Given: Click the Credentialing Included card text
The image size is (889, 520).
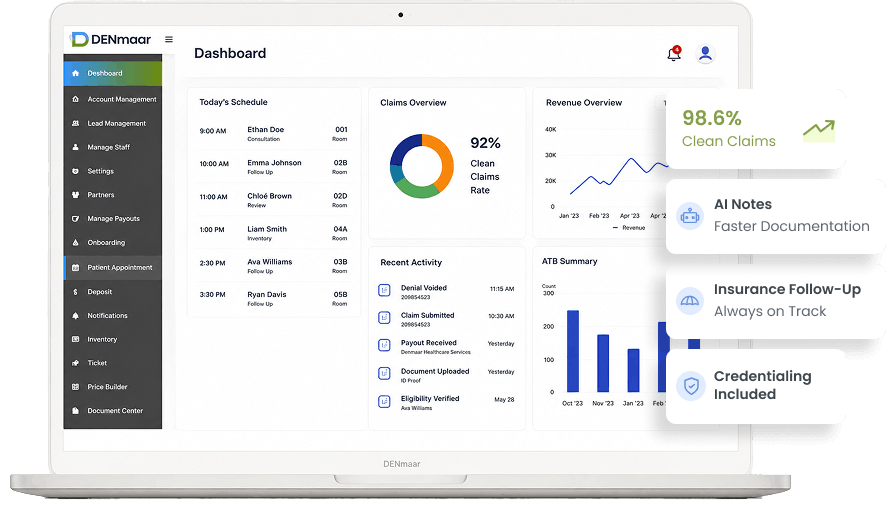Looking at the screenshot, I should click(763, 385).
